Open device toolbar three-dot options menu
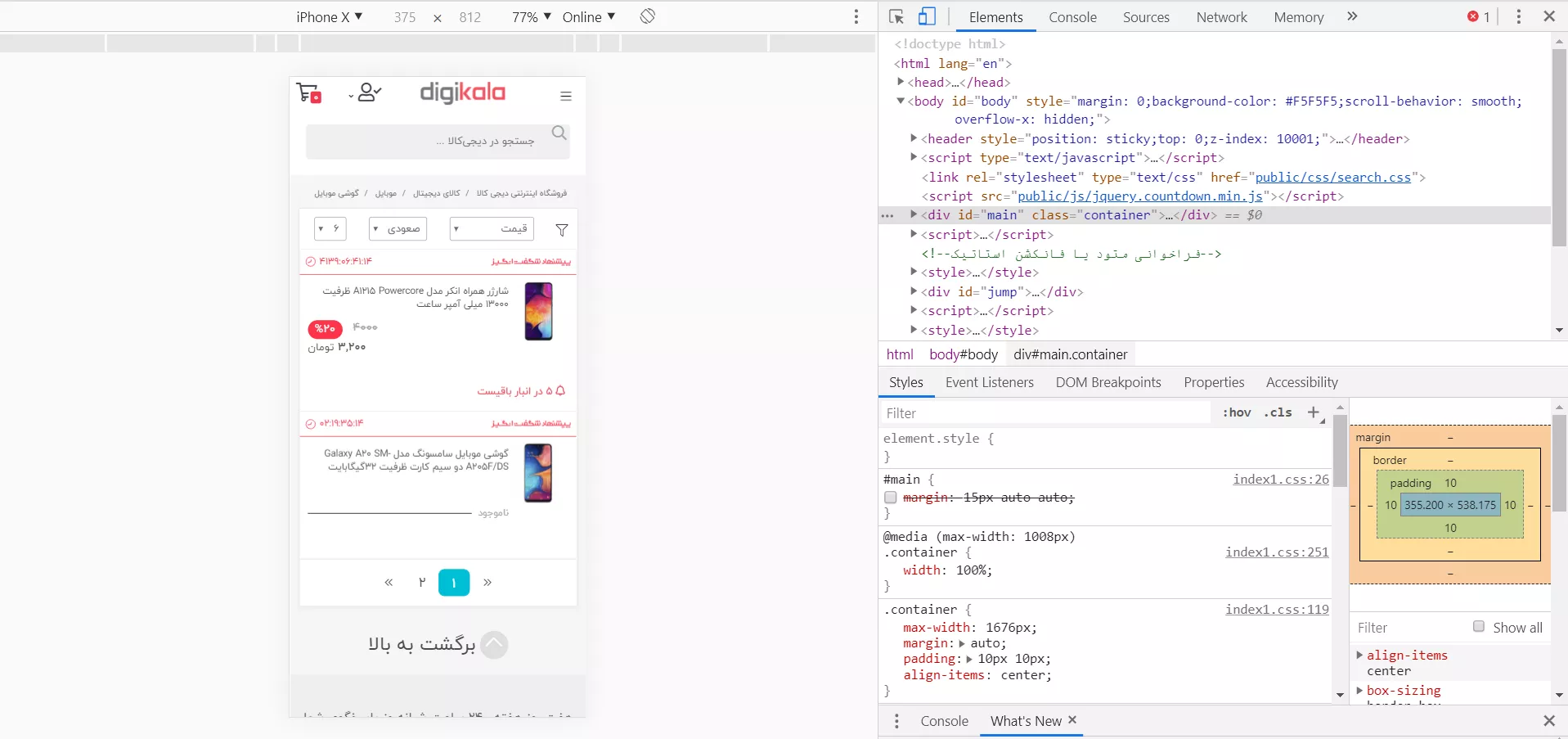 (x=856, y=16)
